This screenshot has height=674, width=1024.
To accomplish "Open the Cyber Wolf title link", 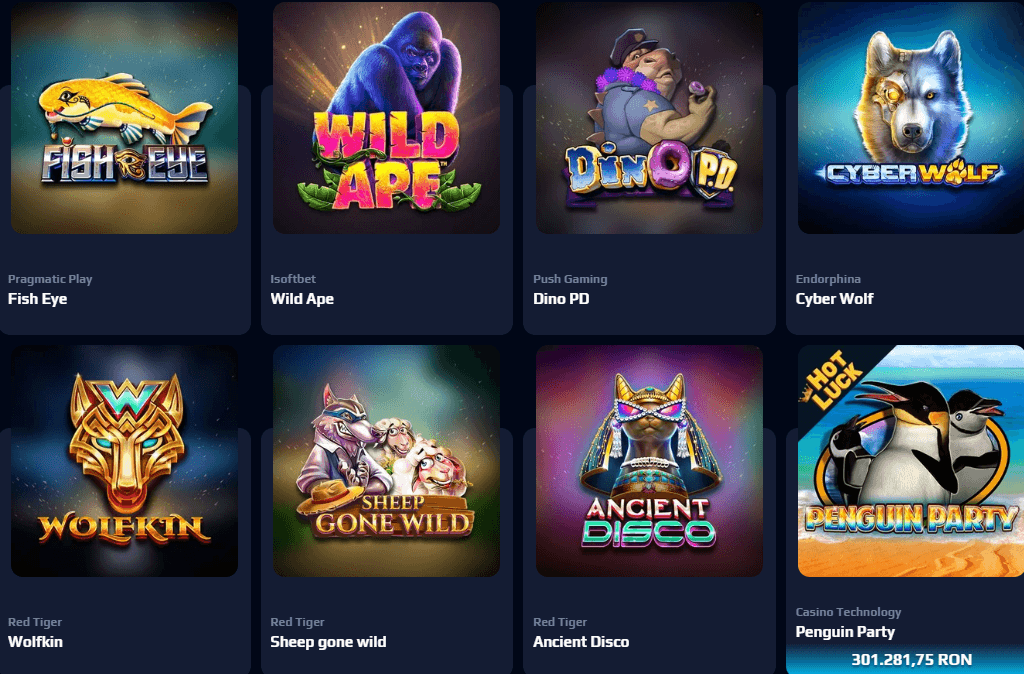I will tap(834, 299).
